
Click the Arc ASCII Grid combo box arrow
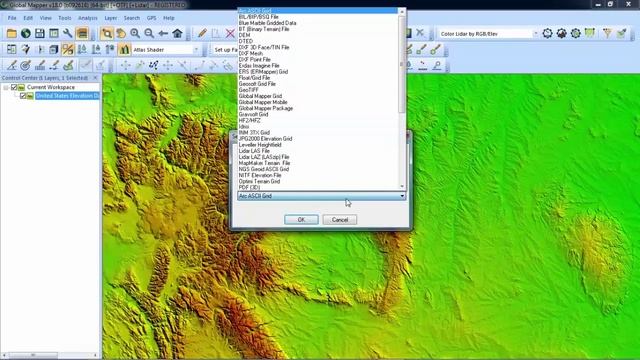(402, 196)
